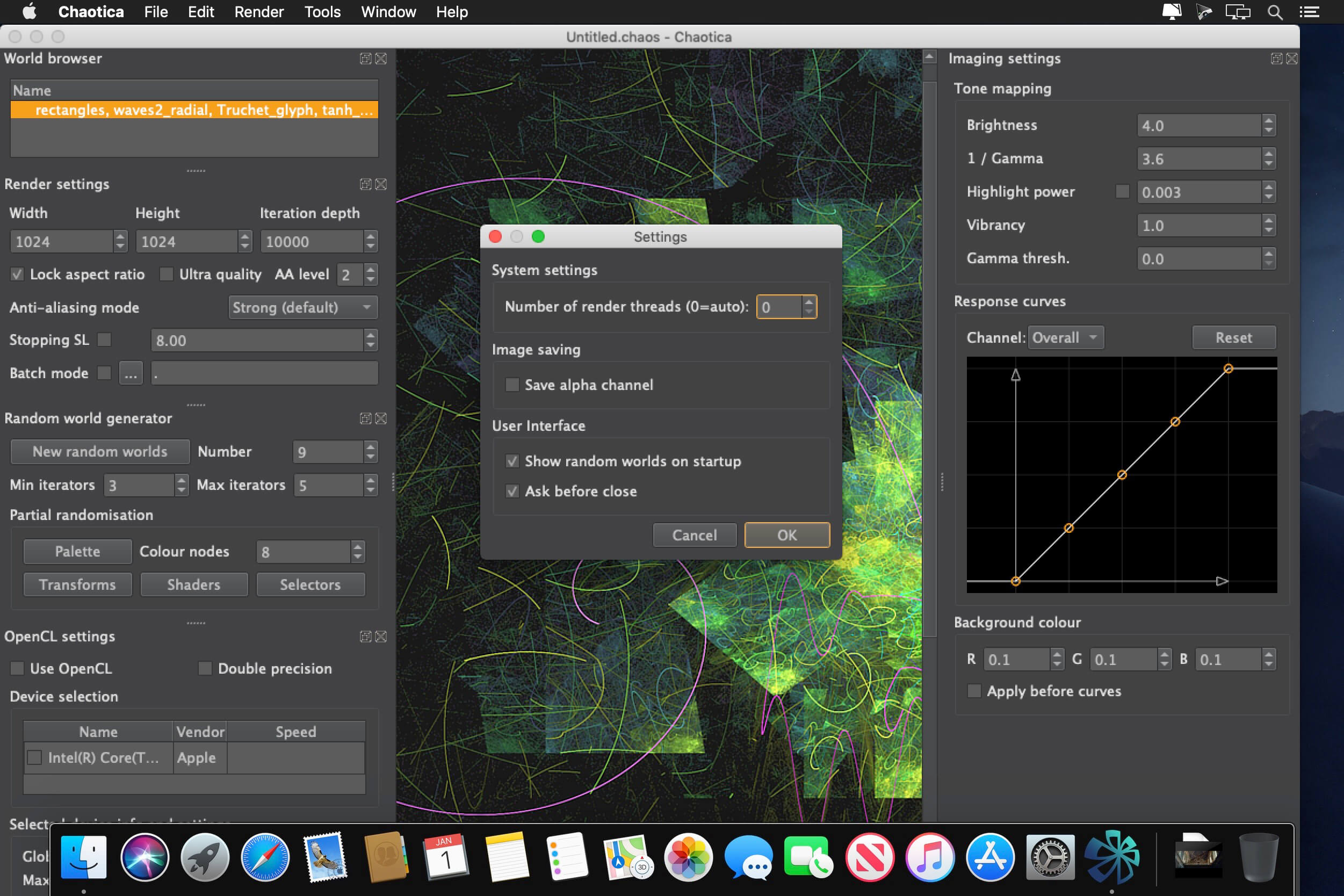Open Spotlight search in the menu bar
This screenshot has height=896, width=1344.
pyautogui.click(x=1275, y=12)
